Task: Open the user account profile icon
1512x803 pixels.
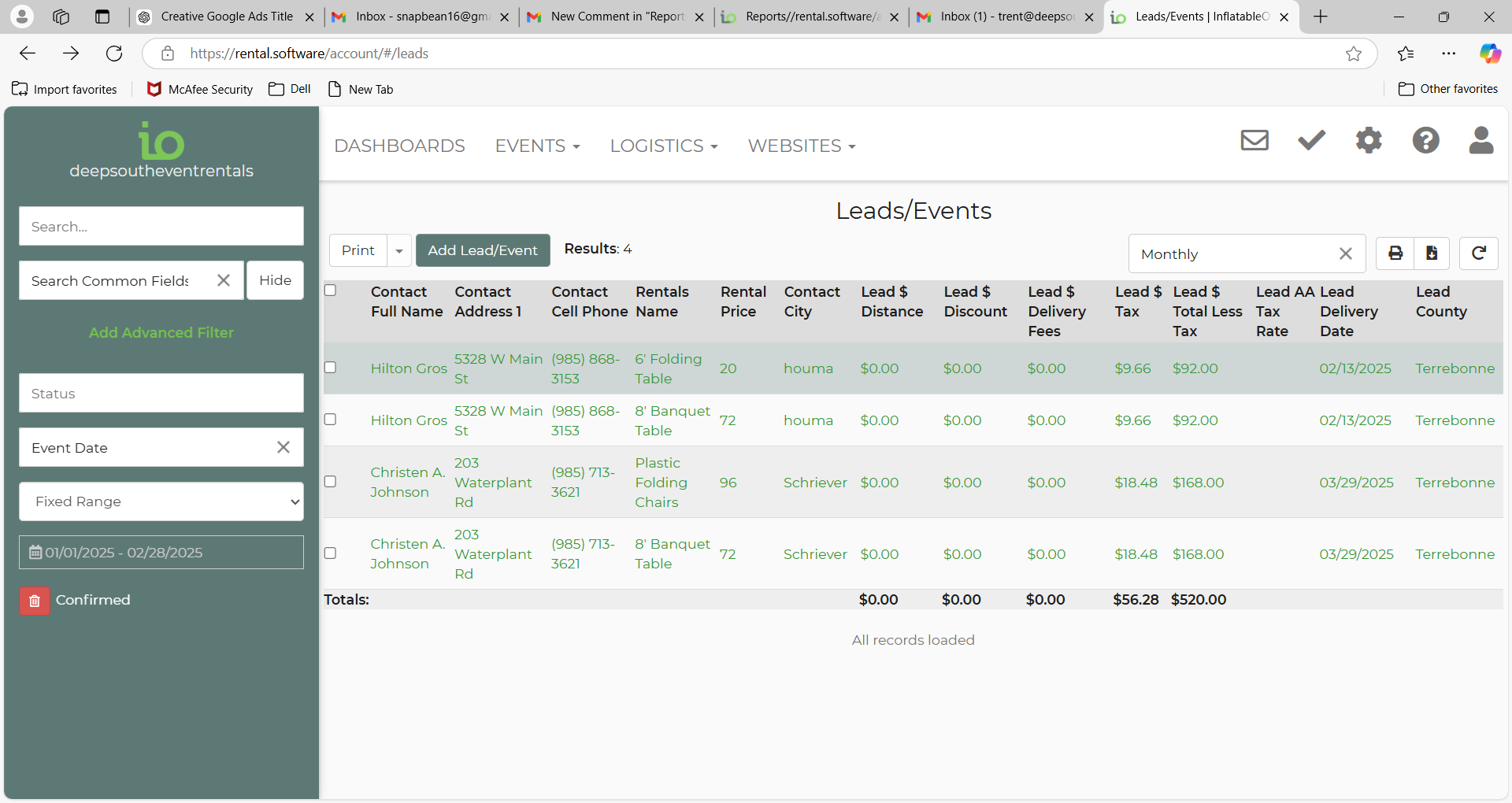Action: coord(1481,140)
